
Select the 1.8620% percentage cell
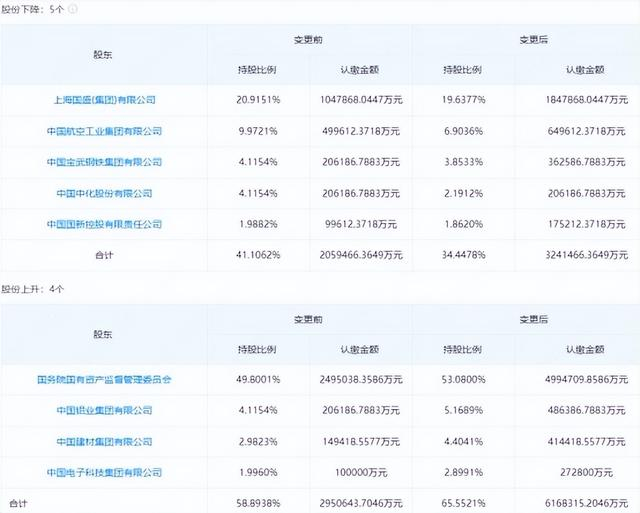point(463,224)
